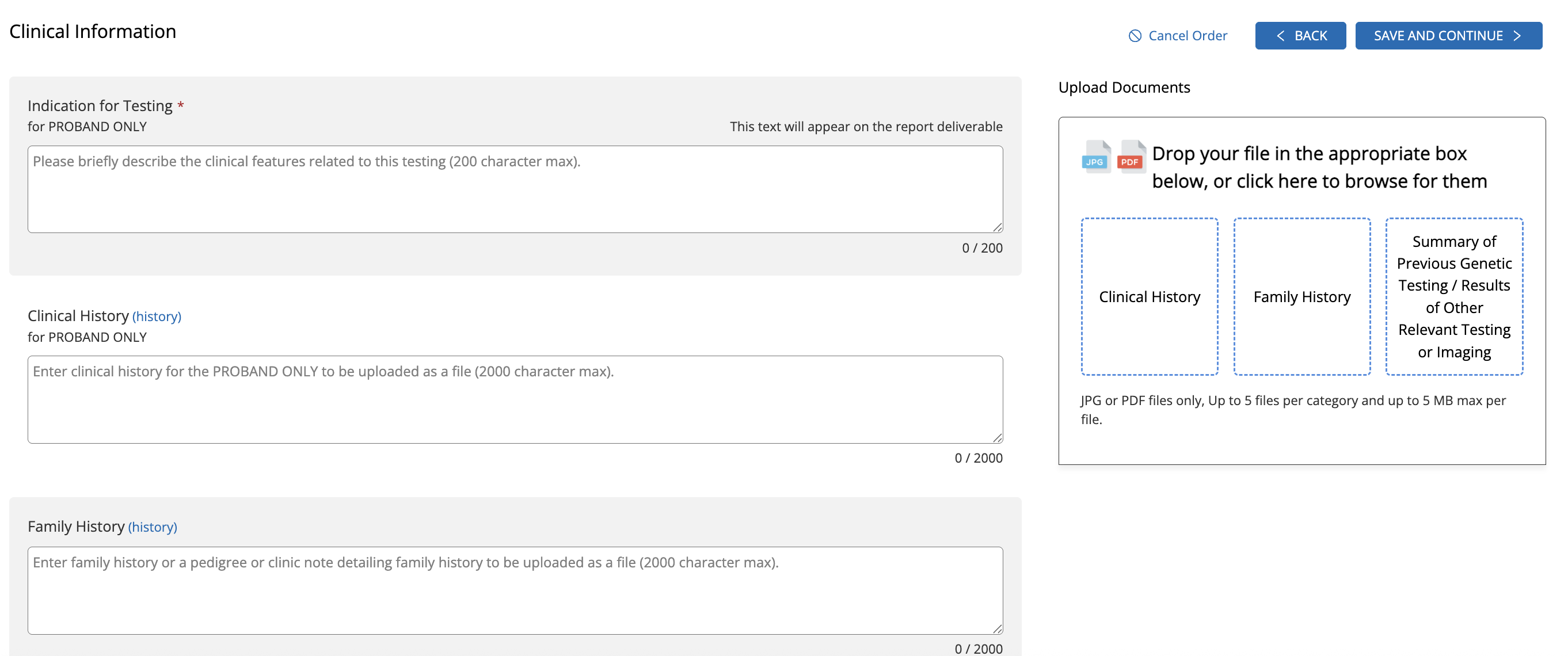This screenshot has width=1568, height=656.
Task: Focus the Clinical History text area
Action: pos(515,400)
